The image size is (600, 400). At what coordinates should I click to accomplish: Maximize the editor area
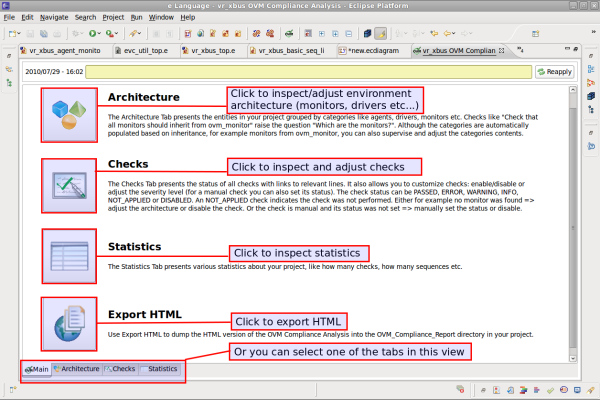tap(576, 49)
